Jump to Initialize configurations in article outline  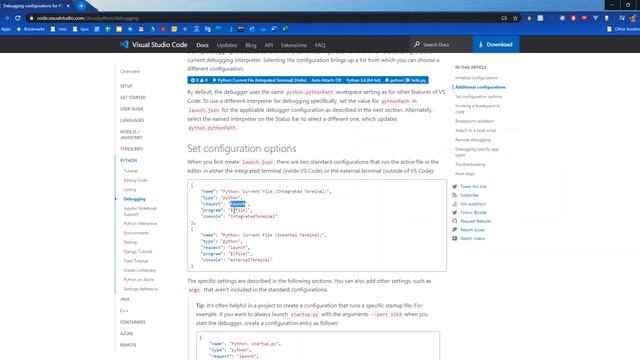(x=476, y=78)
